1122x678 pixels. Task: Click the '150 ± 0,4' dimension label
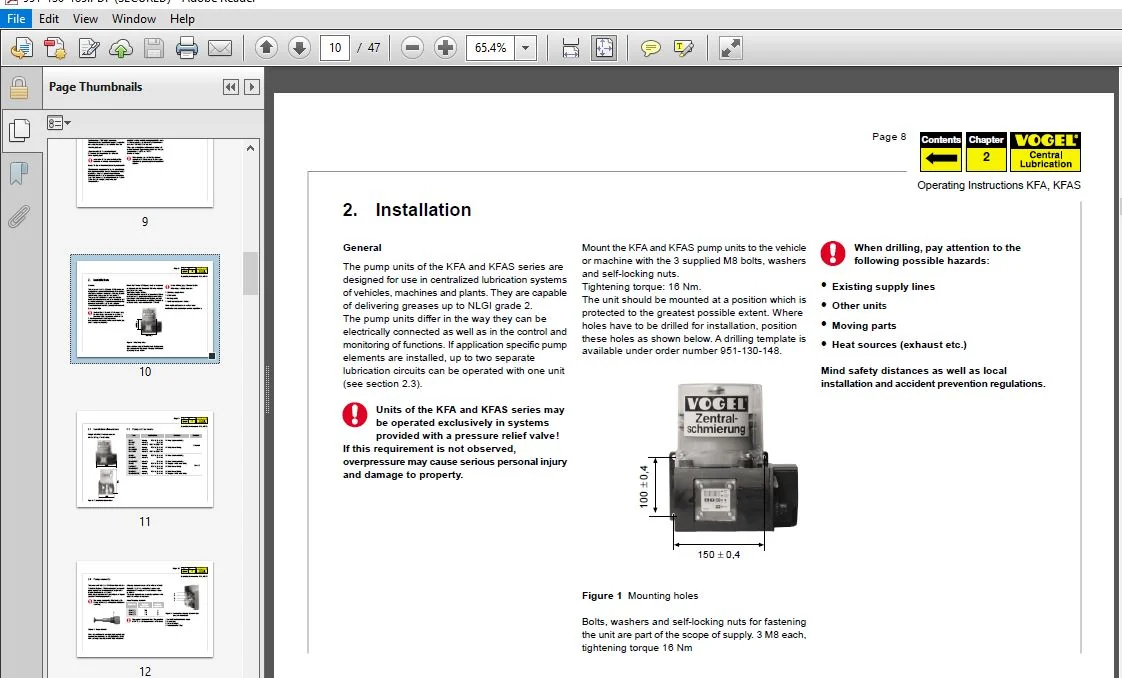tap(718, 554)
